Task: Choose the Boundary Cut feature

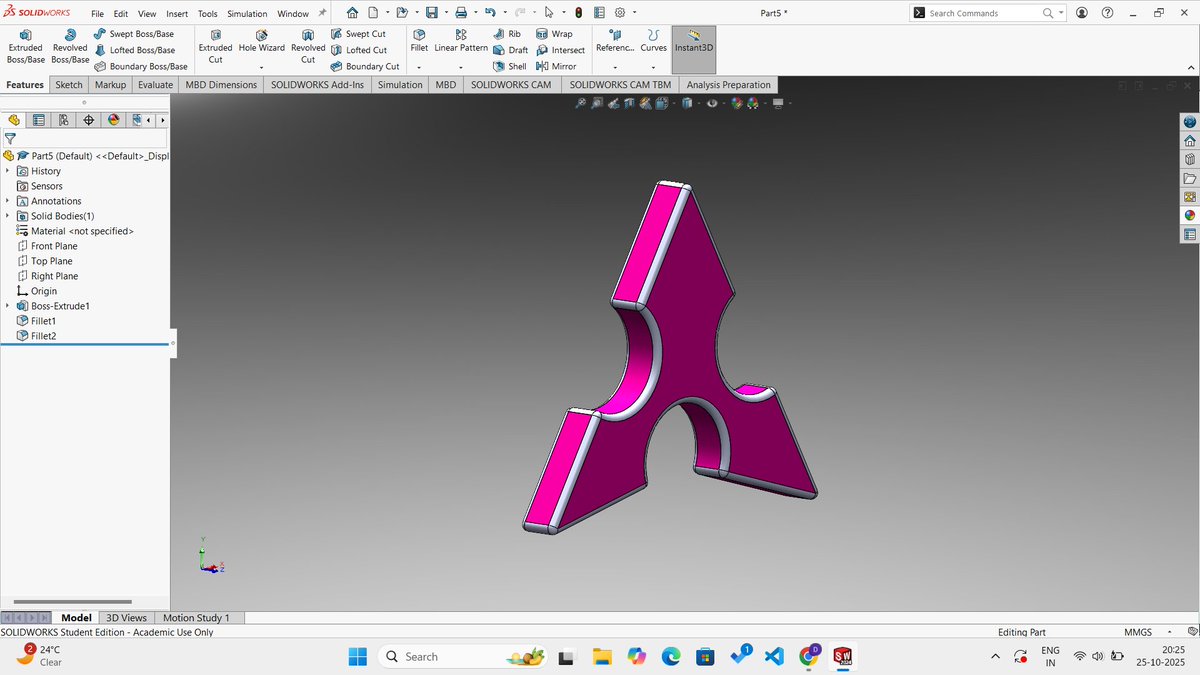Action: 365,66
